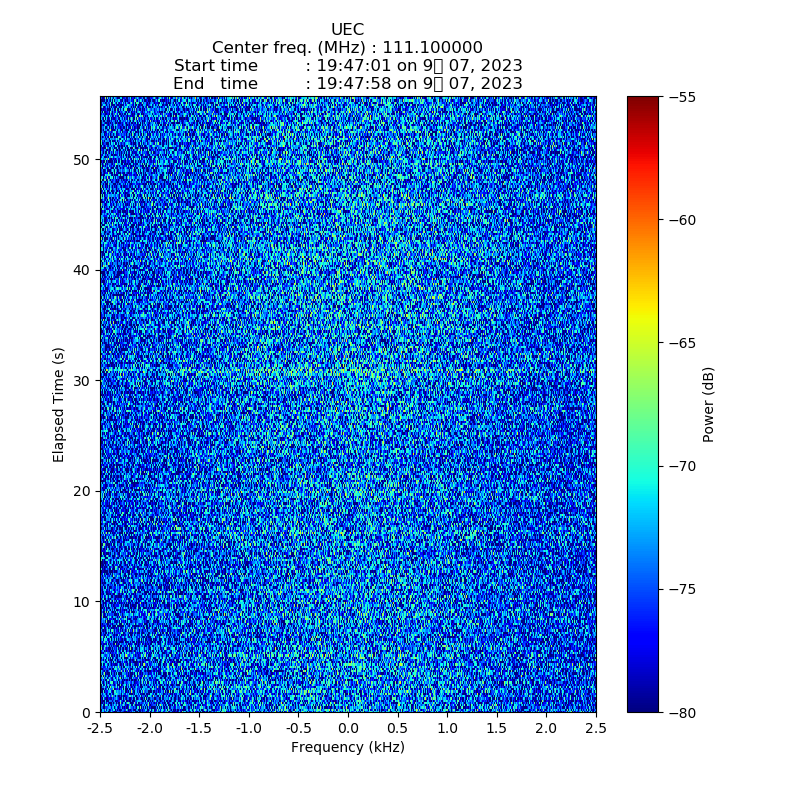
Task: Click the dark blue bottom of the colorbar
Action: [643, 705]
